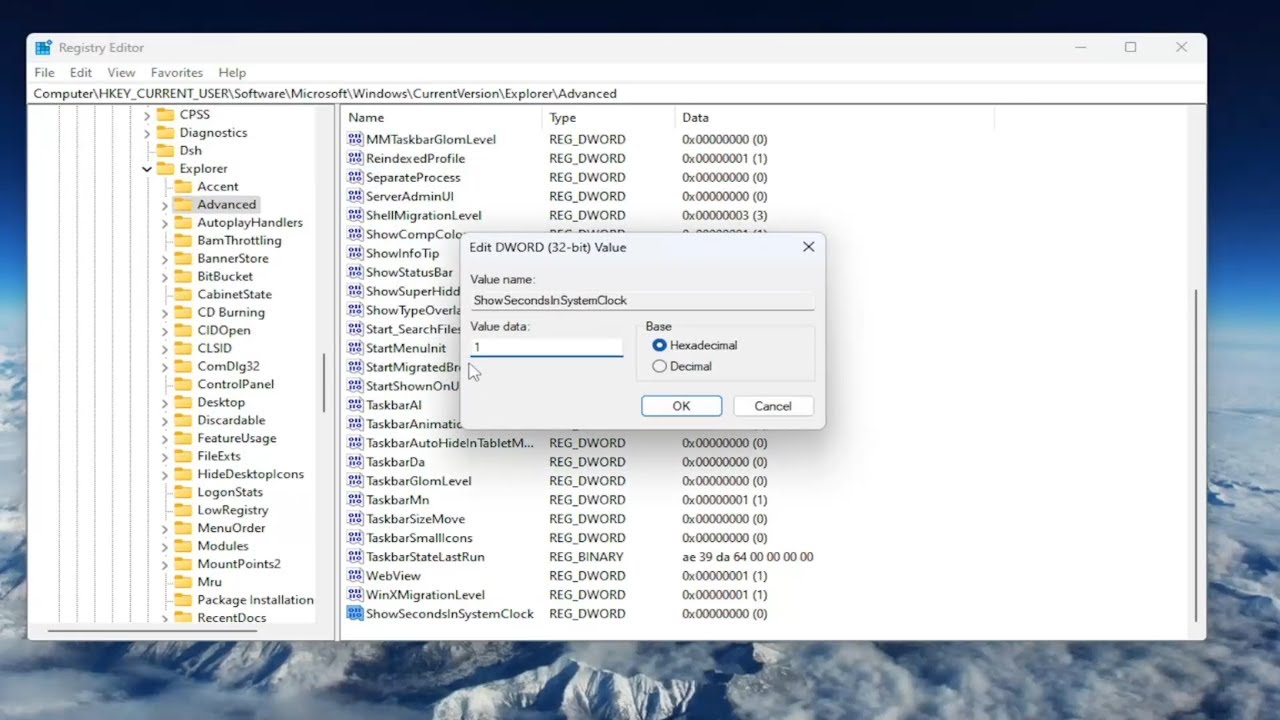Select the FeatureUsage tree item
The height and width of the screenshot is (720, 1280).
point(237,438)
